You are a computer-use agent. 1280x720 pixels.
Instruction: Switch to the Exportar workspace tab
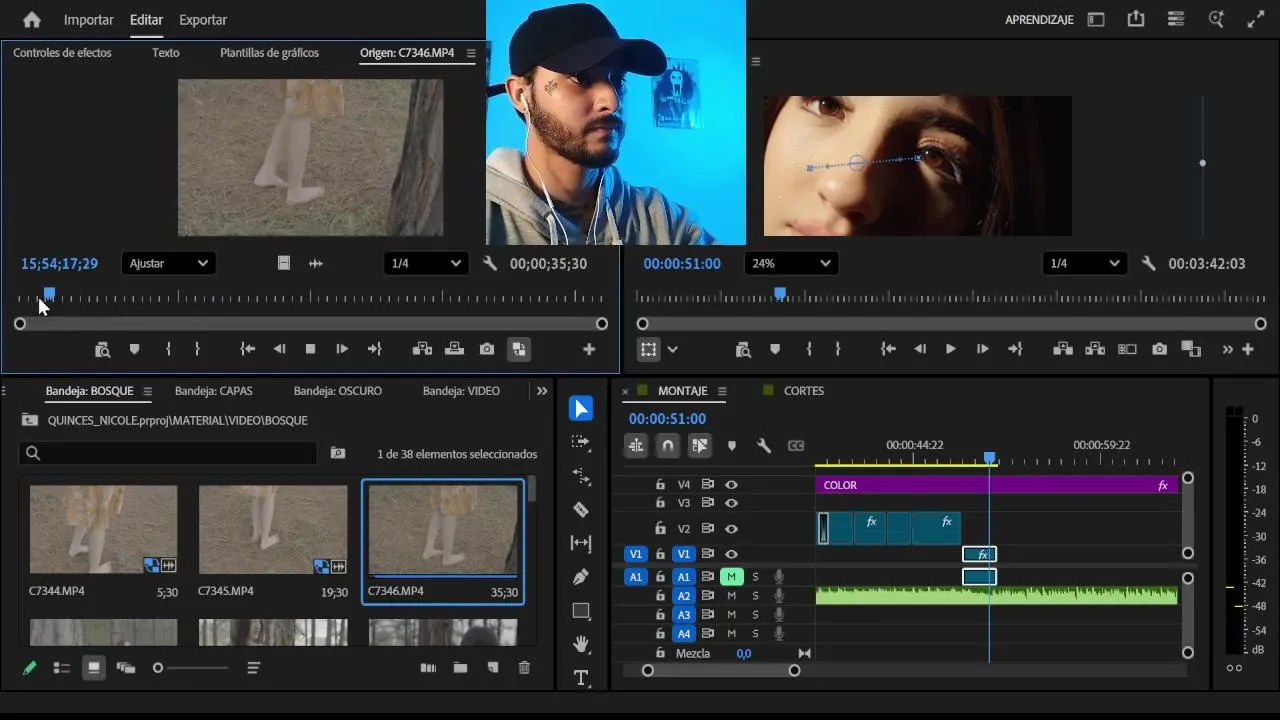(203, 20)
